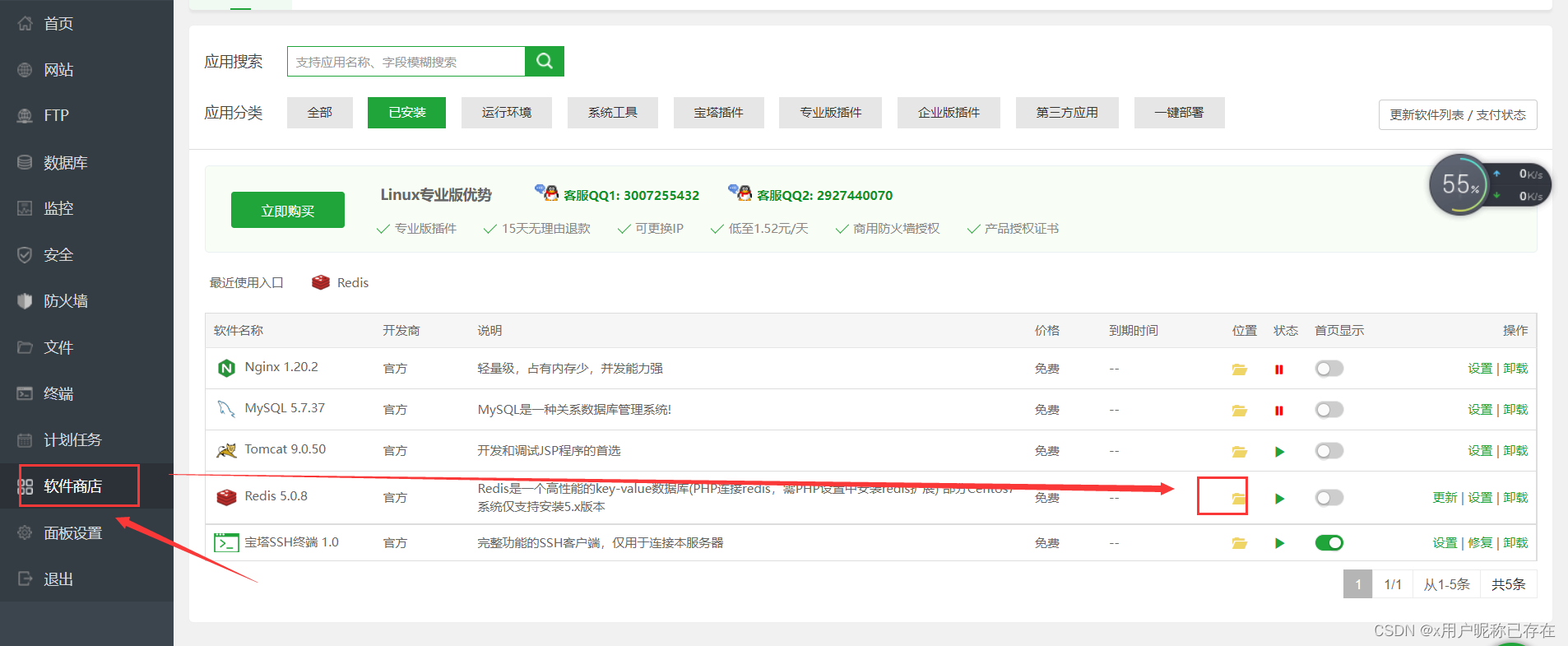Click 更新软件列表 / 支付状态 button
Screen dimensions: 1568x646
coord(1458,115)
